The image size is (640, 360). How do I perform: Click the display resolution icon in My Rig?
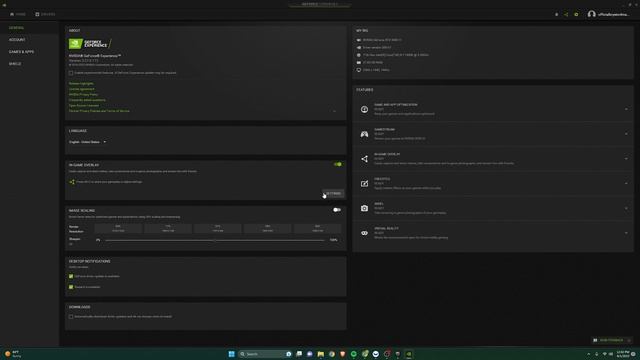pos(359,70)
